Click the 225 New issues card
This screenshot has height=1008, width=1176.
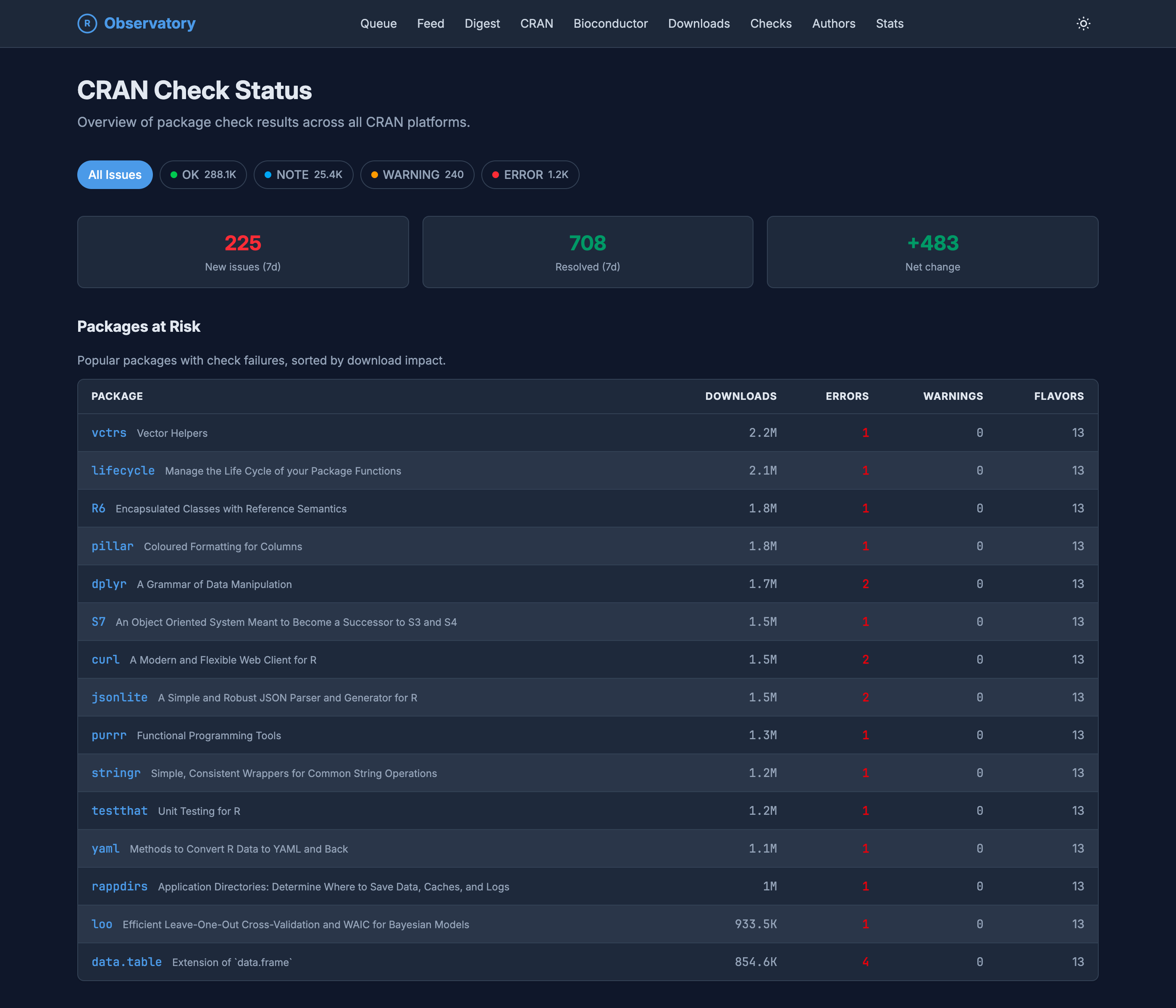243,252
